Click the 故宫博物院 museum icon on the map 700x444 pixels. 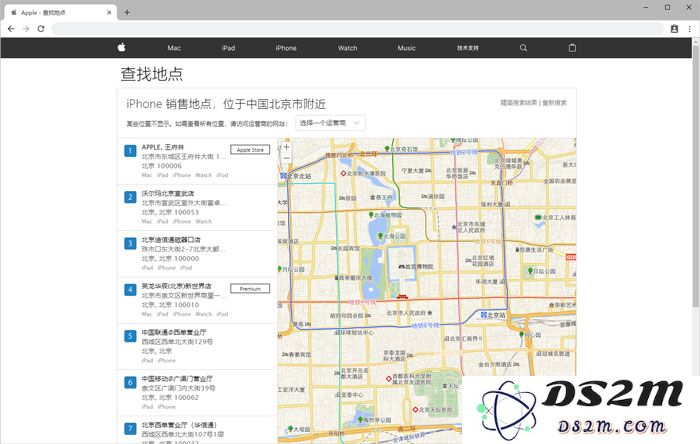click(x=401, y=266)
